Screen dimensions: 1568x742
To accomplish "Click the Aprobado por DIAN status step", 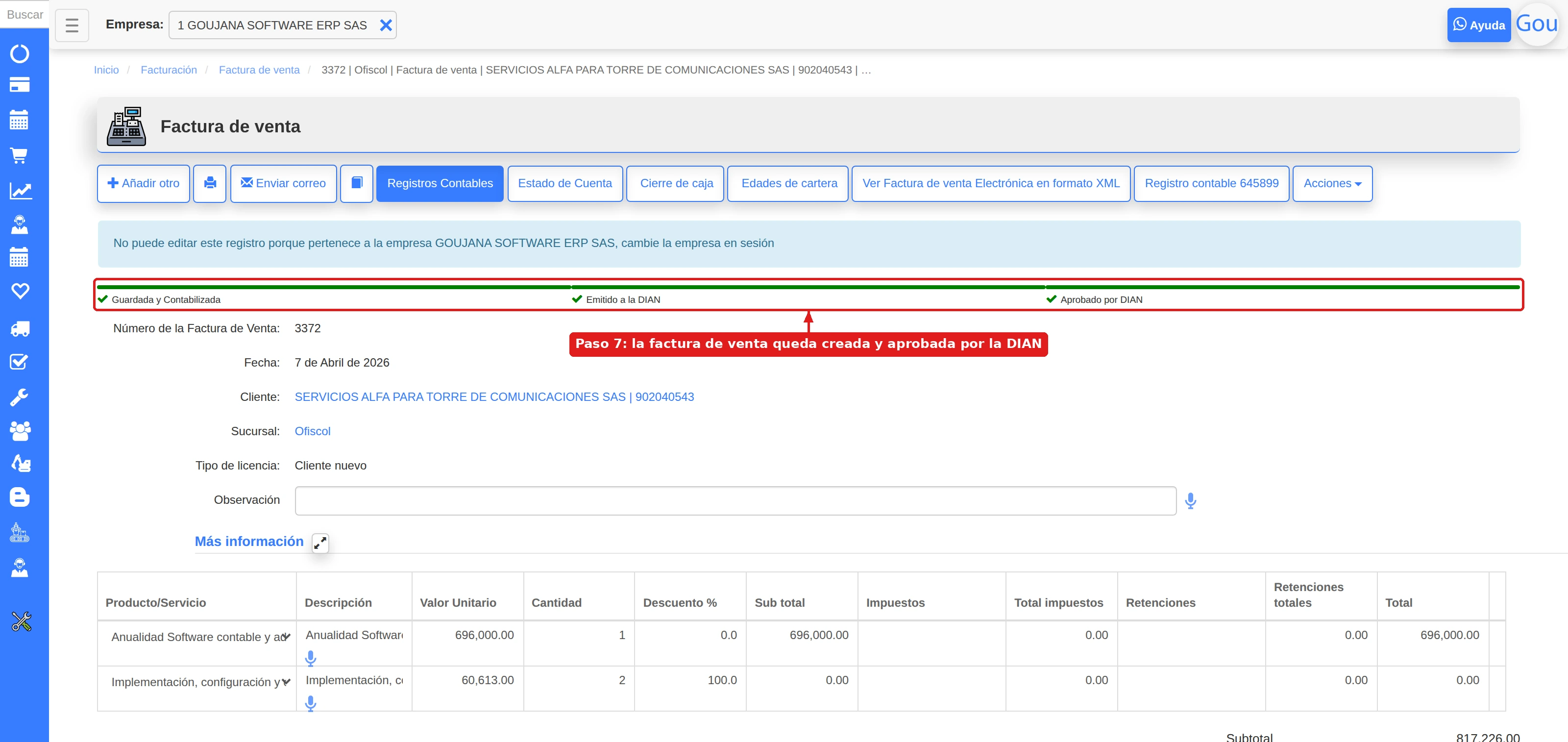I will pos(1095,299).
